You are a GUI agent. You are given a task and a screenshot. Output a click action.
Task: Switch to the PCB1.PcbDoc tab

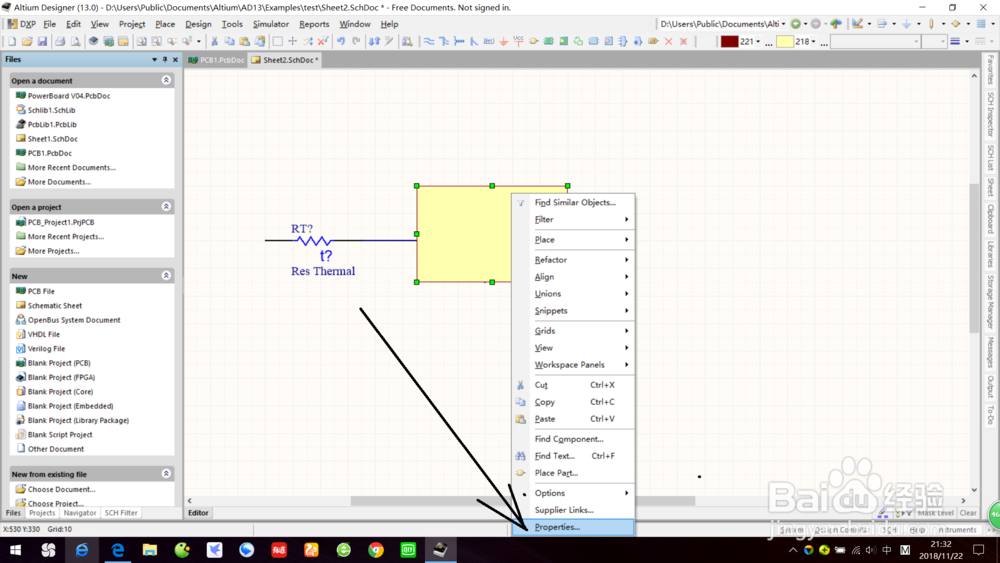tap(217, 60)
